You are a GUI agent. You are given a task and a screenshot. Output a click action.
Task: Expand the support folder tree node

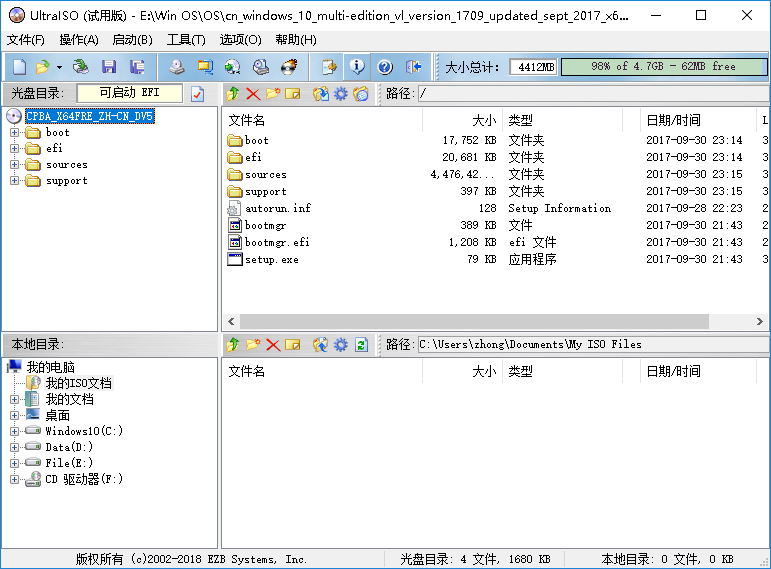(14, 180)
